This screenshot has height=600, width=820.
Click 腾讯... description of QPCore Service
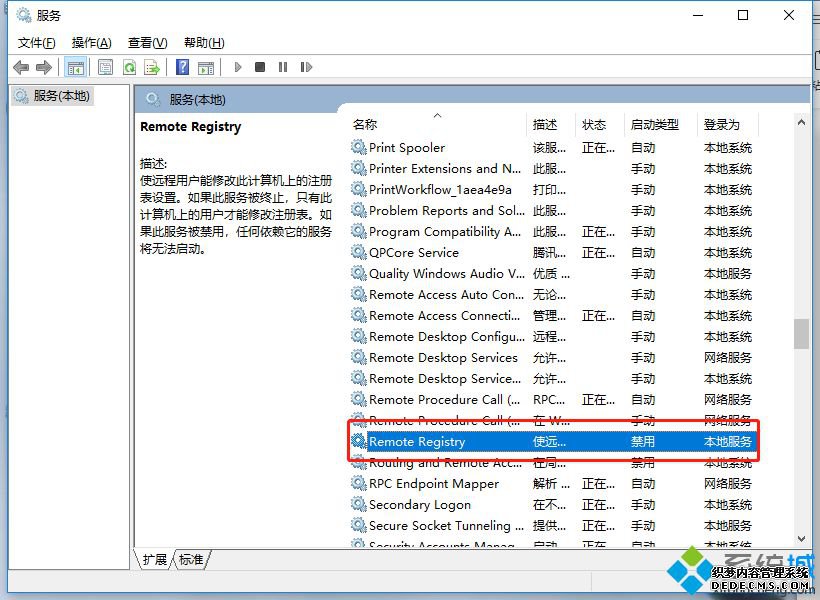(549, 252)
